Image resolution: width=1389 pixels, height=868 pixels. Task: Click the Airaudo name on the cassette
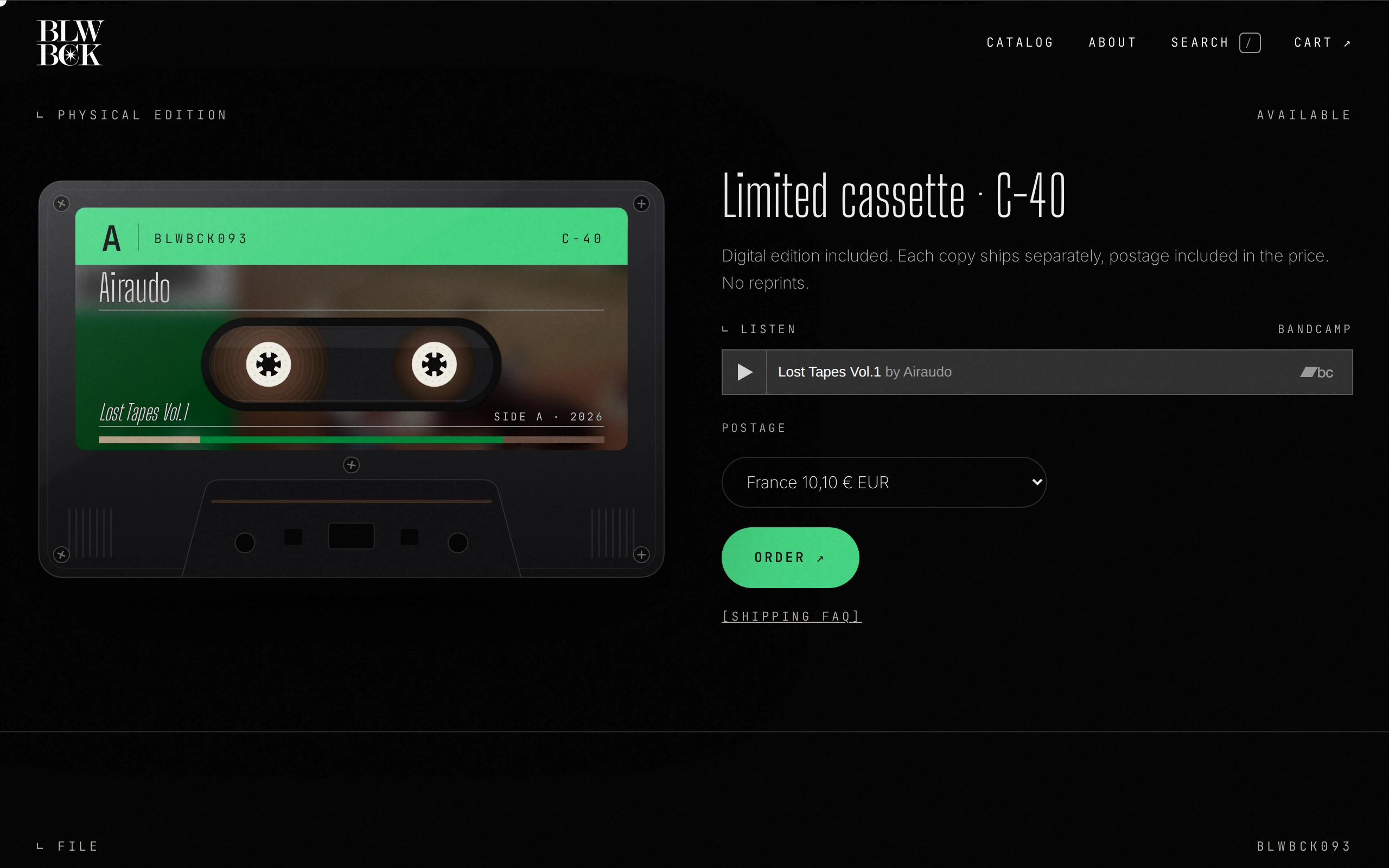click(x=135, y=287)
